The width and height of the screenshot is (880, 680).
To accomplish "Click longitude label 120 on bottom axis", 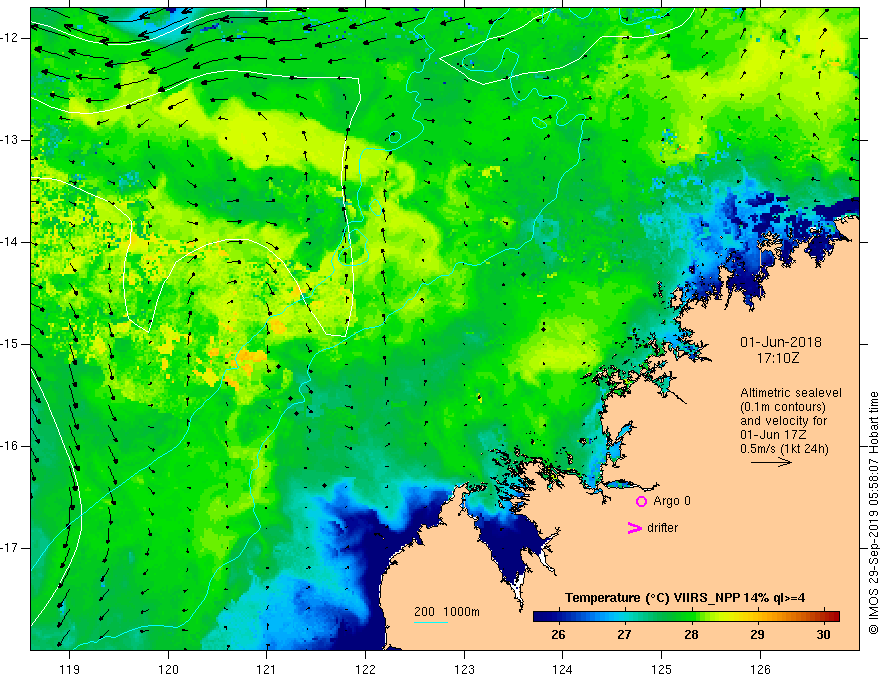I will click(168, 669).
